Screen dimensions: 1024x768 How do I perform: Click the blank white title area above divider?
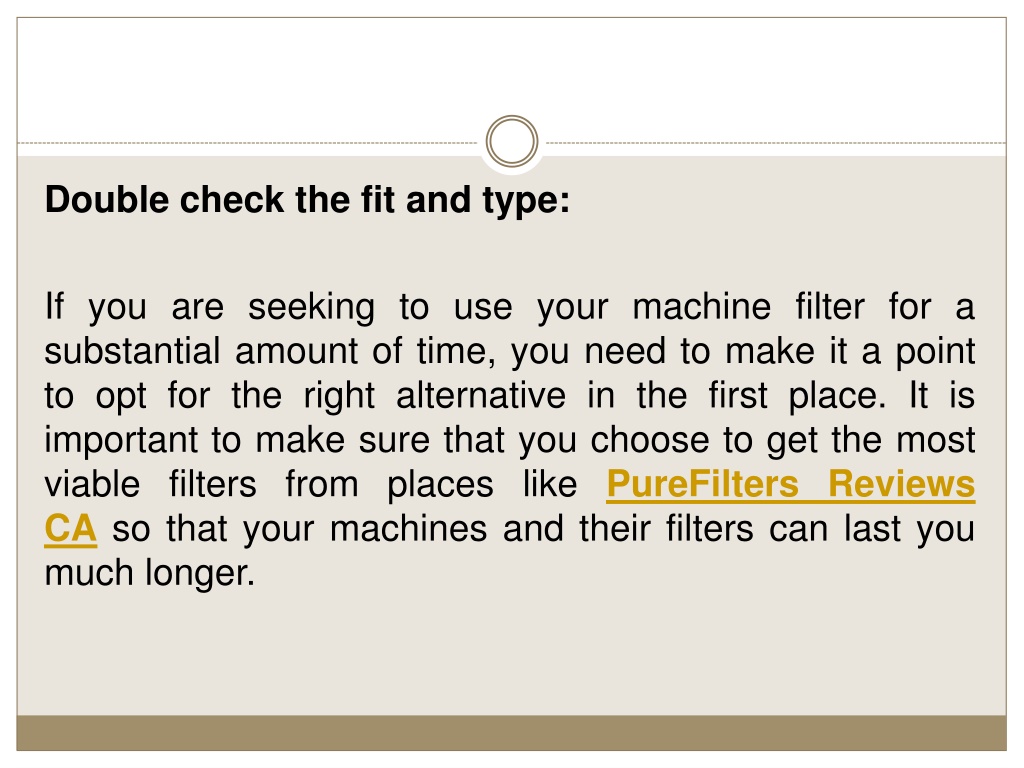[x=511, y=72]
